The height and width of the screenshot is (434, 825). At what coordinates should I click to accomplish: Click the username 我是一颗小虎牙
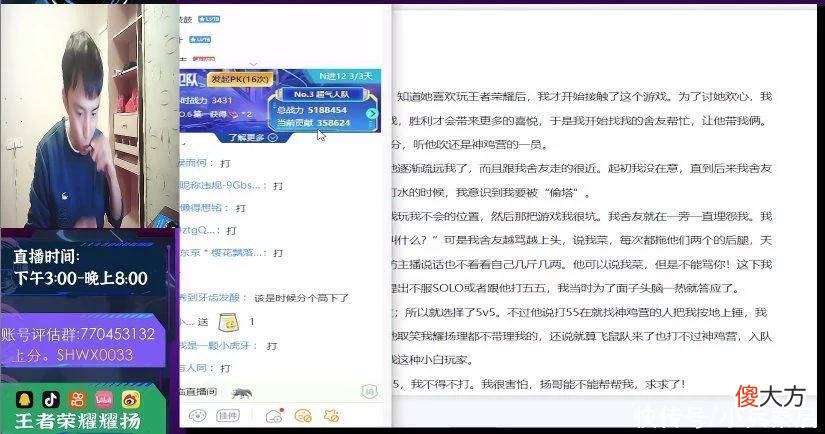pos(214,346)
